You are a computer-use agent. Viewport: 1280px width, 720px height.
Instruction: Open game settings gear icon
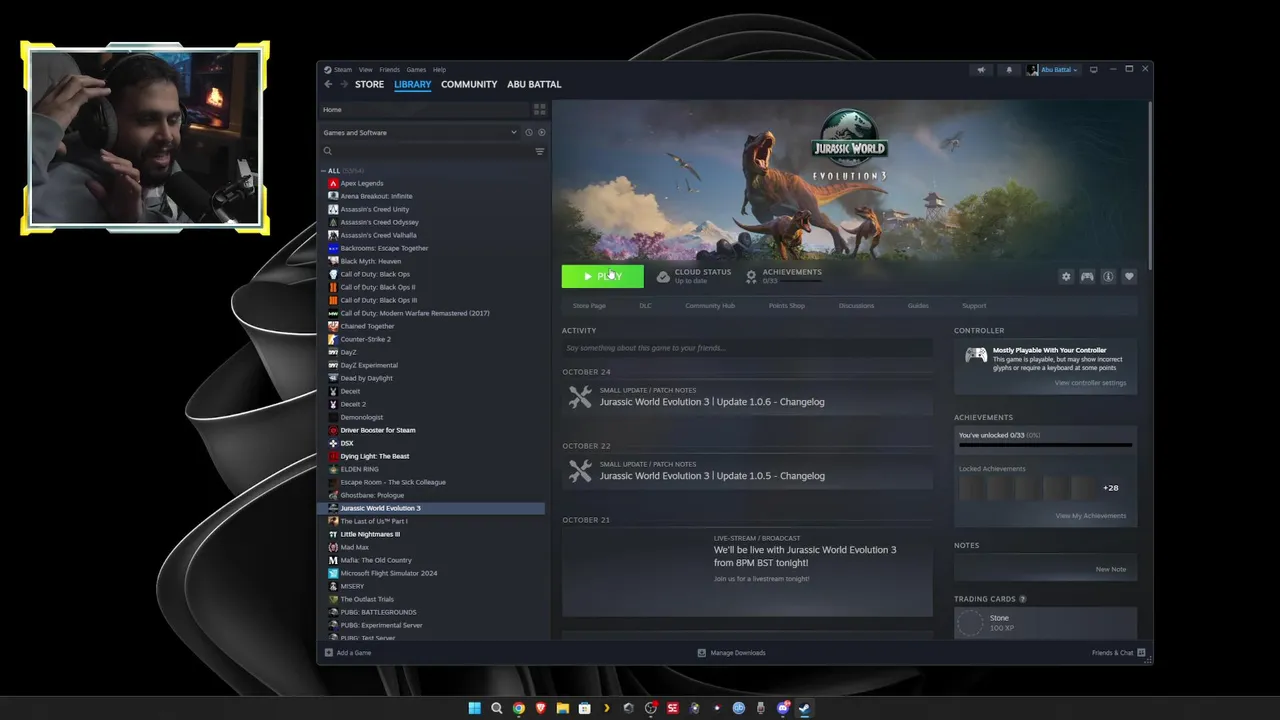click(1066, 276)
